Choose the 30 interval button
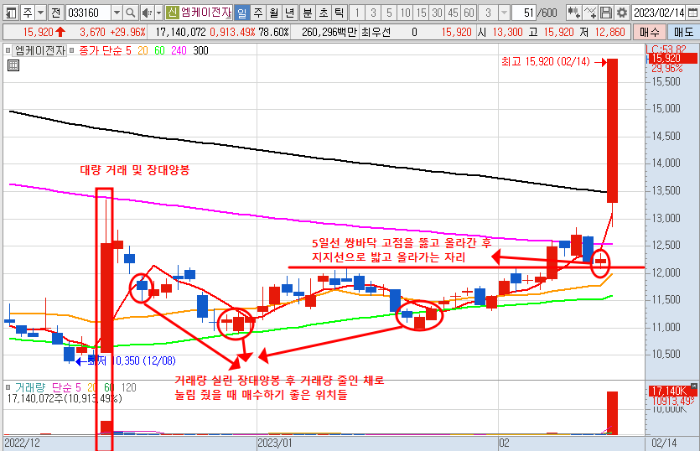Viewport: 700px width, 451px height. pyautogui.click(x=437, y=13)
